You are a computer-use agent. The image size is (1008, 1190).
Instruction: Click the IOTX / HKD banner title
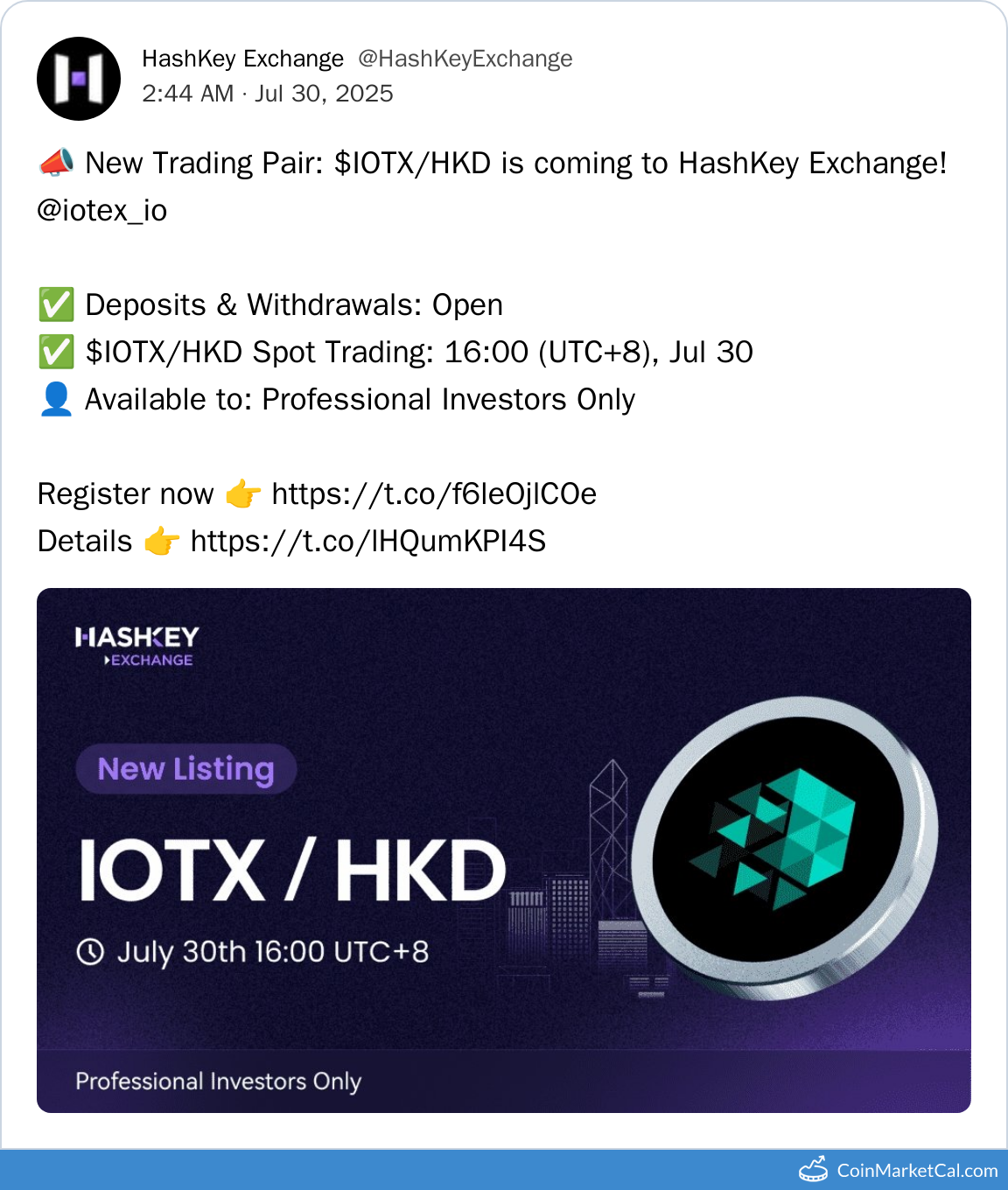pyautogui.click(x=292, y=870)
